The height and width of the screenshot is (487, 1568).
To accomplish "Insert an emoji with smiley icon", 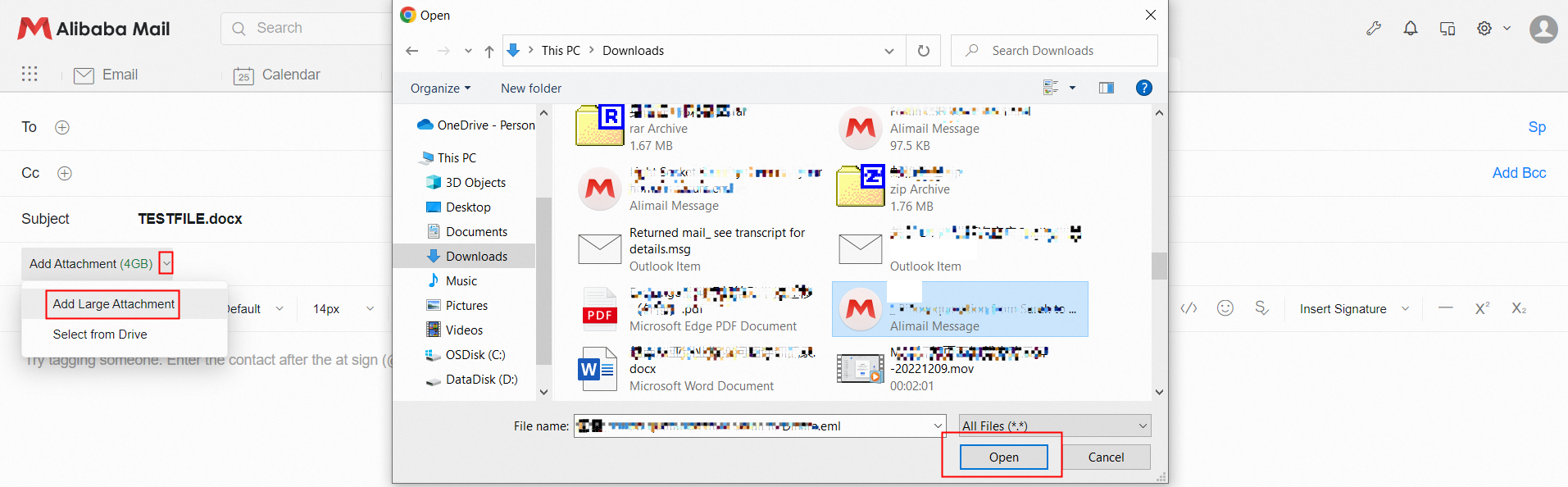I will click(x=1225, y=308).
